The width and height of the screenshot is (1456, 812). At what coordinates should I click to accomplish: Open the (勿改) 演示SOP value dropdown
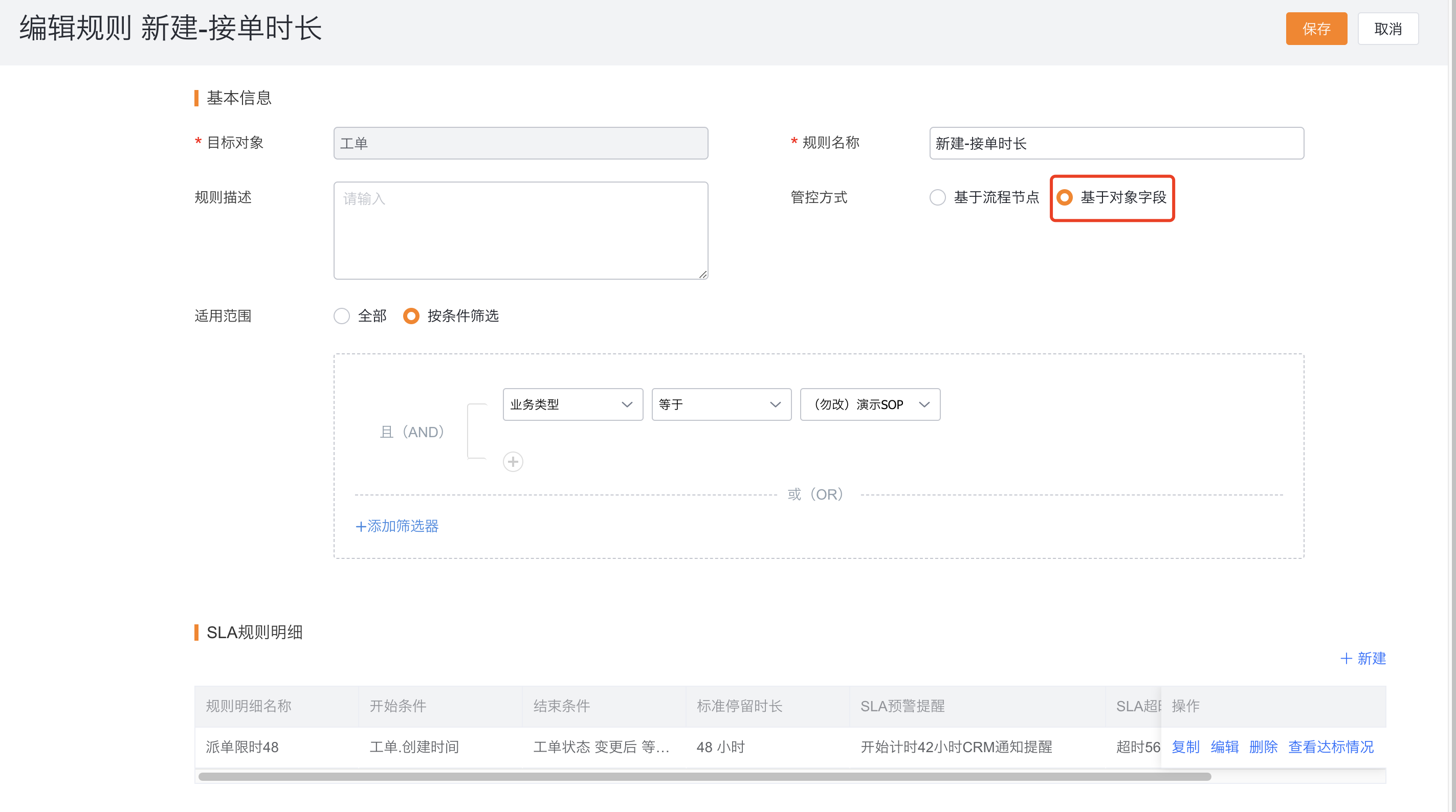870,404
